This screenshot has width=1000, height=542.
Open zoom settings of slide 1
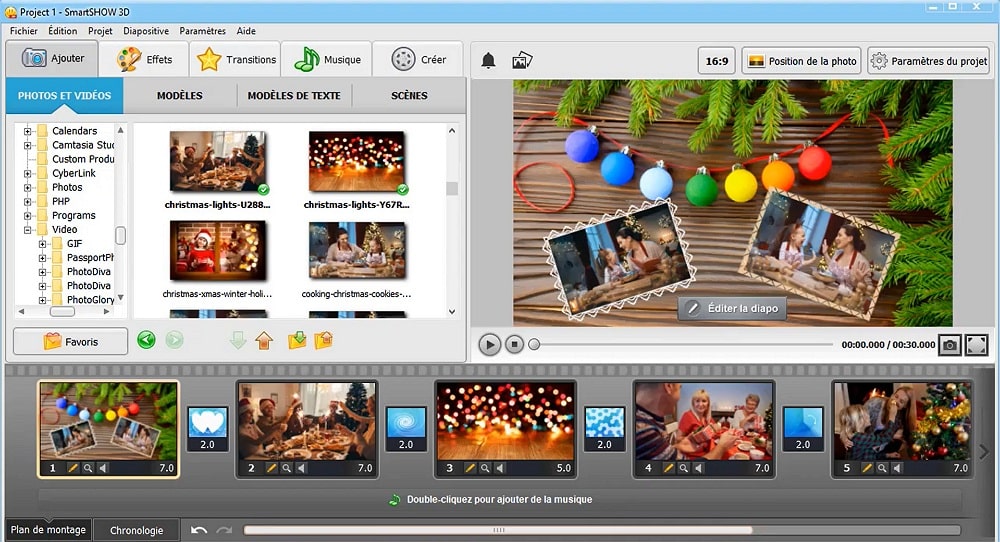(87, 468)
